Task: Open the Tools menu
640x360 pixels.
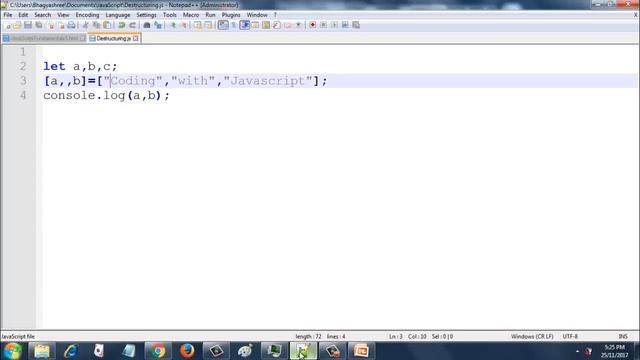Action: (x=170, y=15)
